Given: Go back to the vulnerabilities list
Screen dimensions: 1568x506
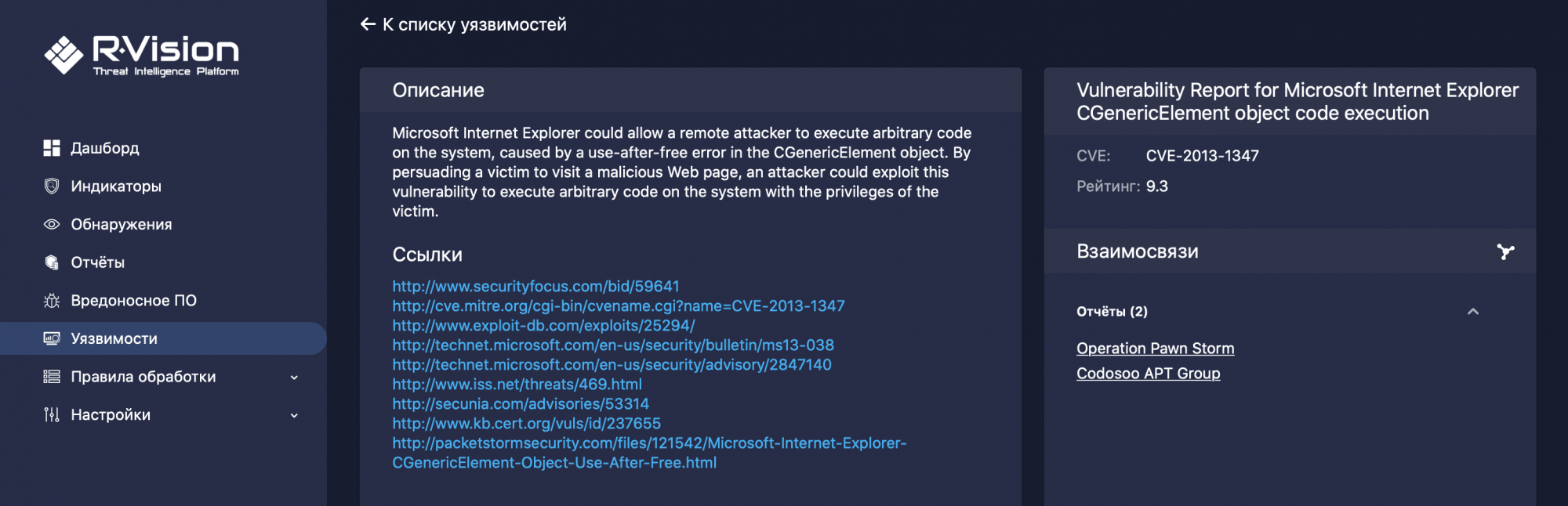Looking at the screenshot, I should pyautogui.click(x=463, y=24).
